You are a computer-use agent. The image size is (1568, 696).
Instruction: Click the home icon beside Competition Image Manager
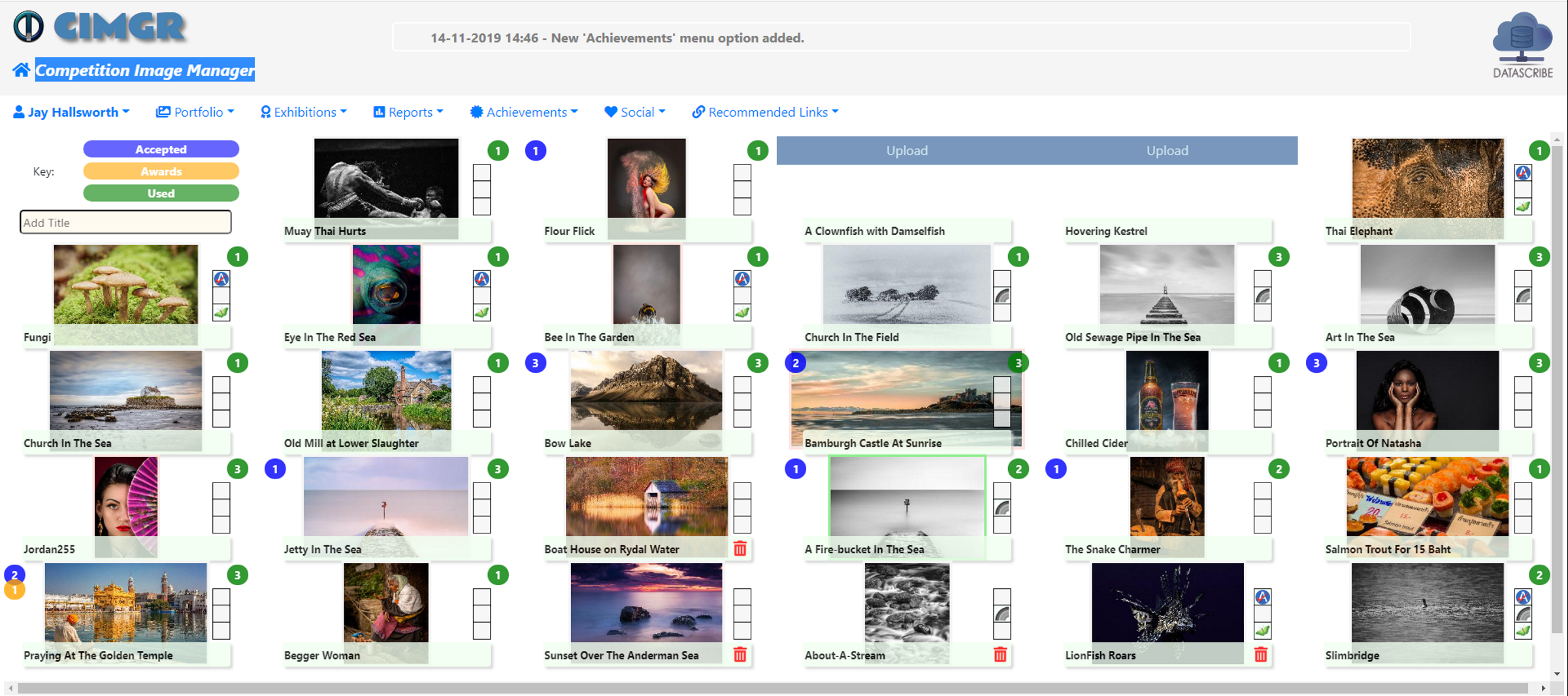coord(21,70)
